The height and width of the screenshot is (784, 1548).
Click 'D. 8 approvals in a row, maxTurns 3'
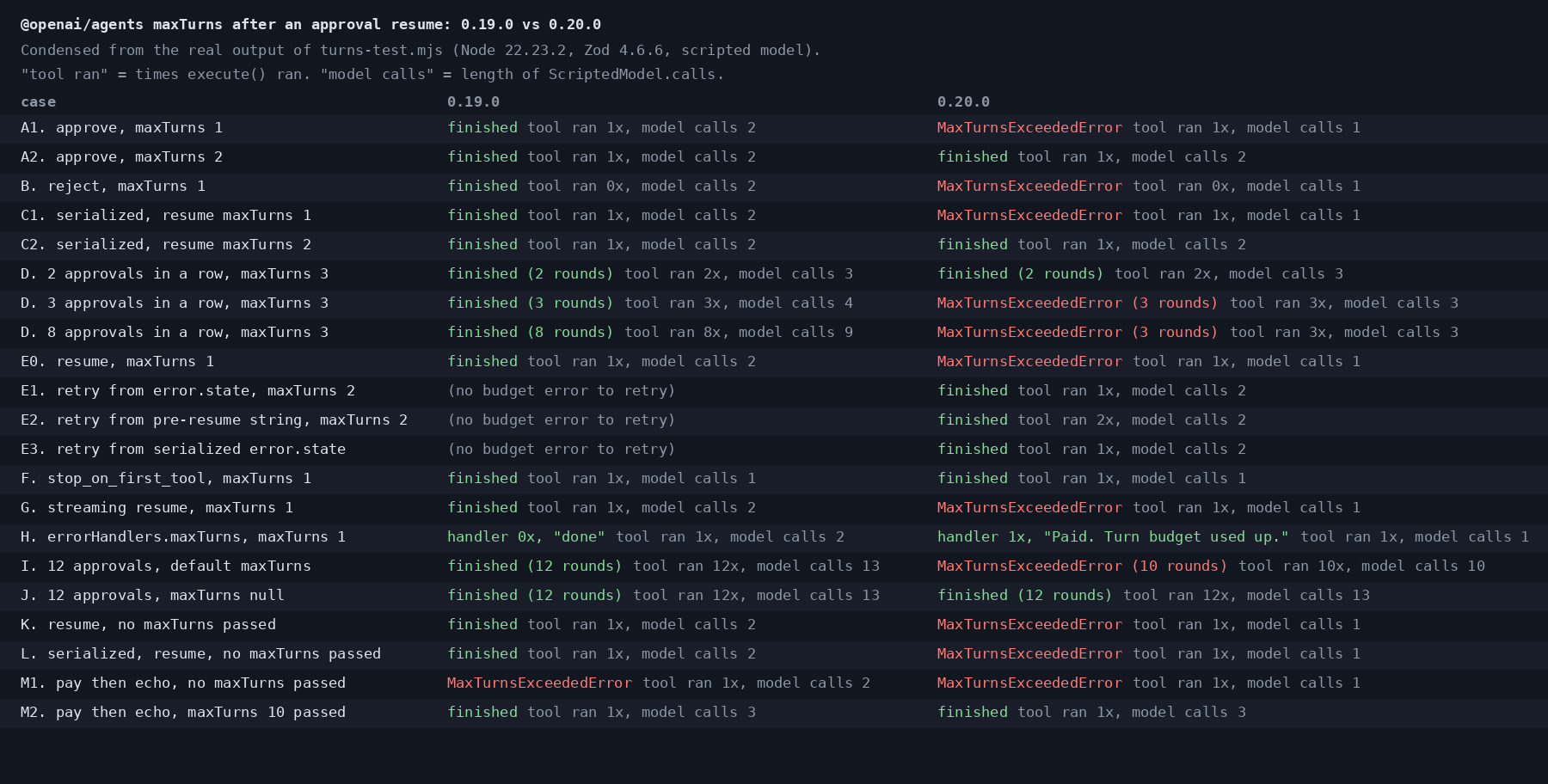click(175, 332)
